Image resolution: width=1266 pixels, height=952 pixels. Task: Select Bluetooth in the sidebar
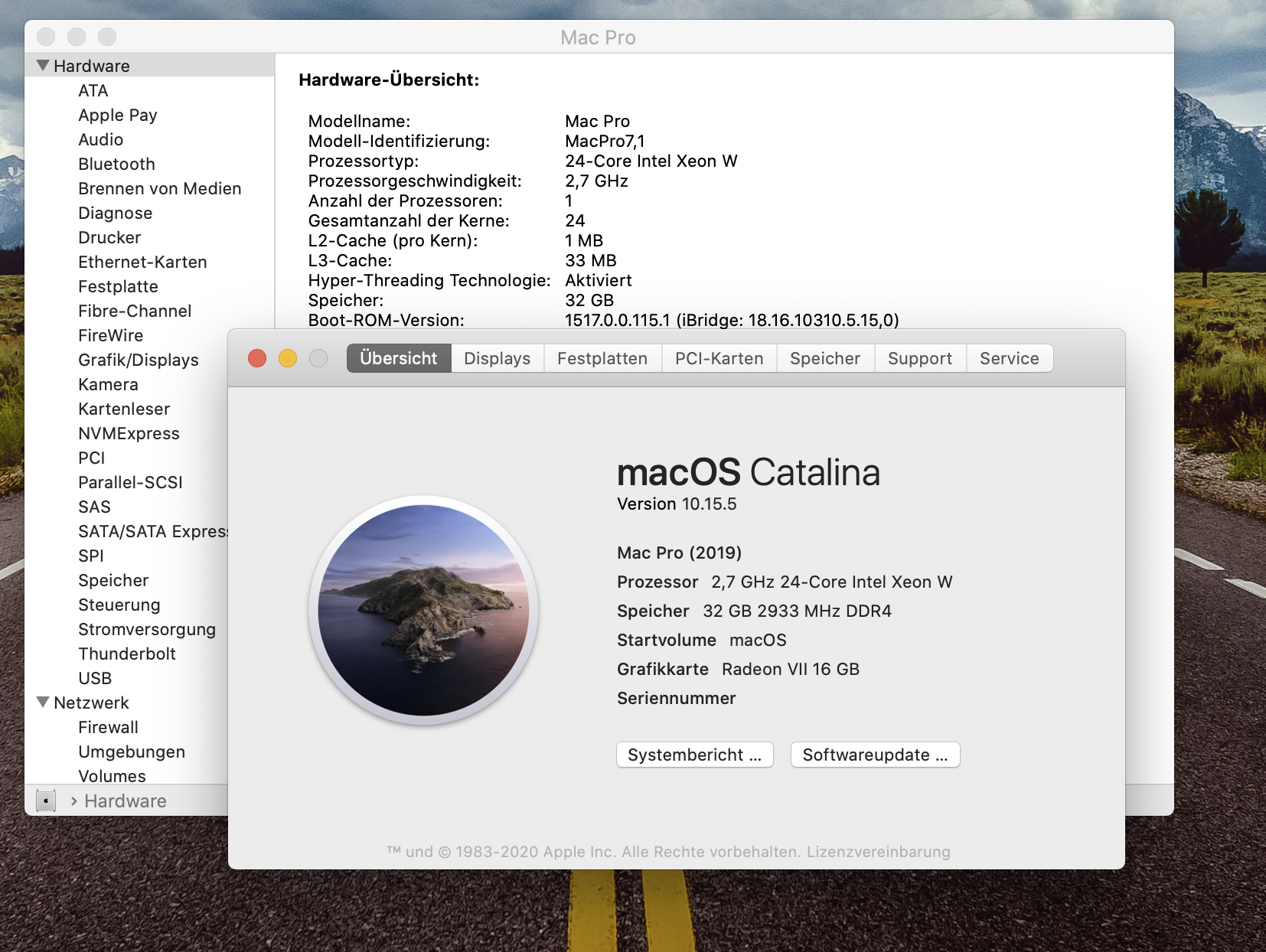tap(116, 164)
